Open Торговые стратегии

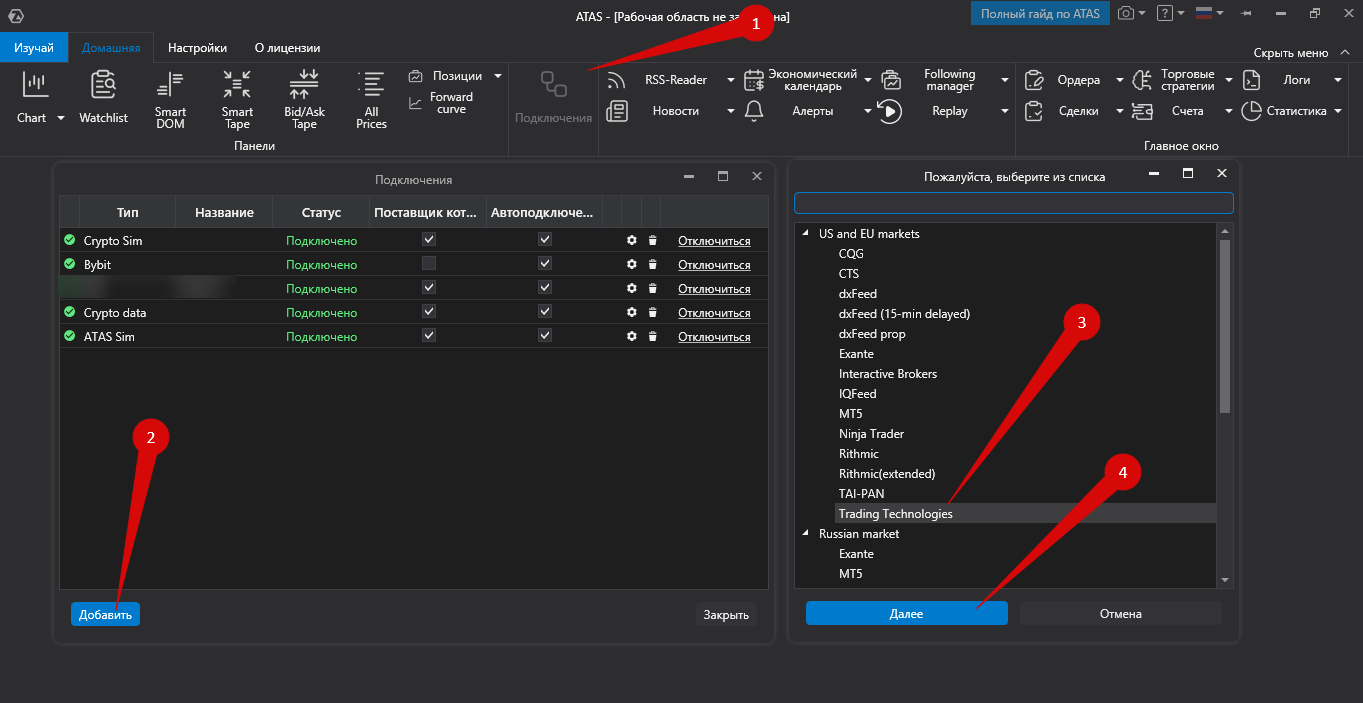pyautogui.click(x=1176, y=80)
